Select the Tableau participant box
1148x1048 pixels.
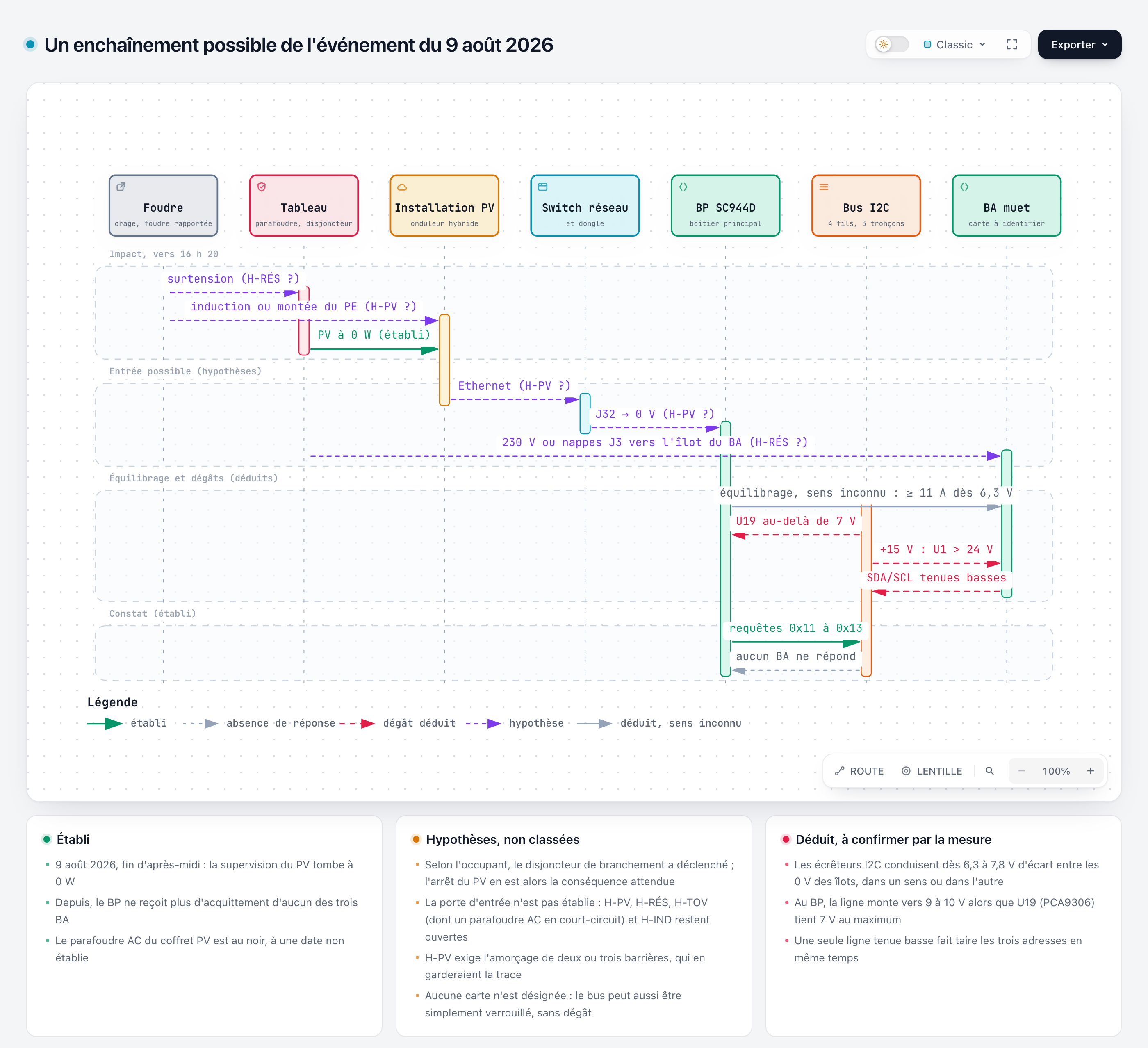coord(304,205)
